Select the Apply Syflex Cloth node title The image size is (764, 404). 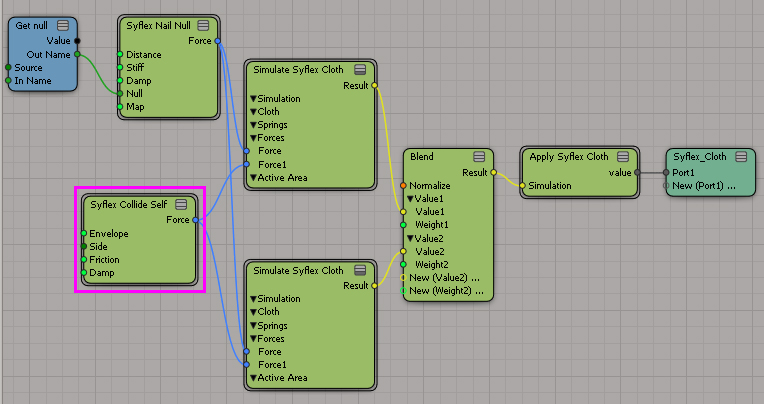(x=569, y=157)
